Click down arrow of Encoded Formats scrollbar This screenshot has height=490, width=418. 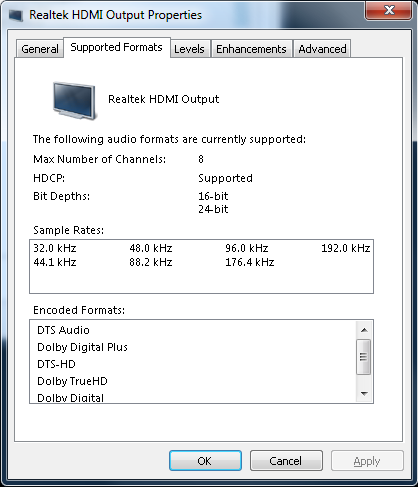pos(364,394)
